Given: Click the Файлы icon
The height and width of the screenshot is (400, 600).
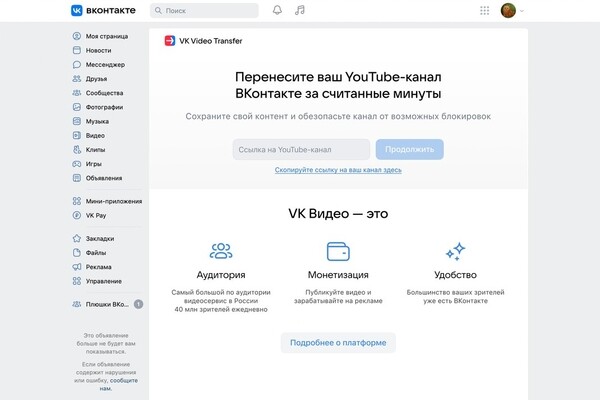Looking at the screenshot, I should tap(77, 252).
